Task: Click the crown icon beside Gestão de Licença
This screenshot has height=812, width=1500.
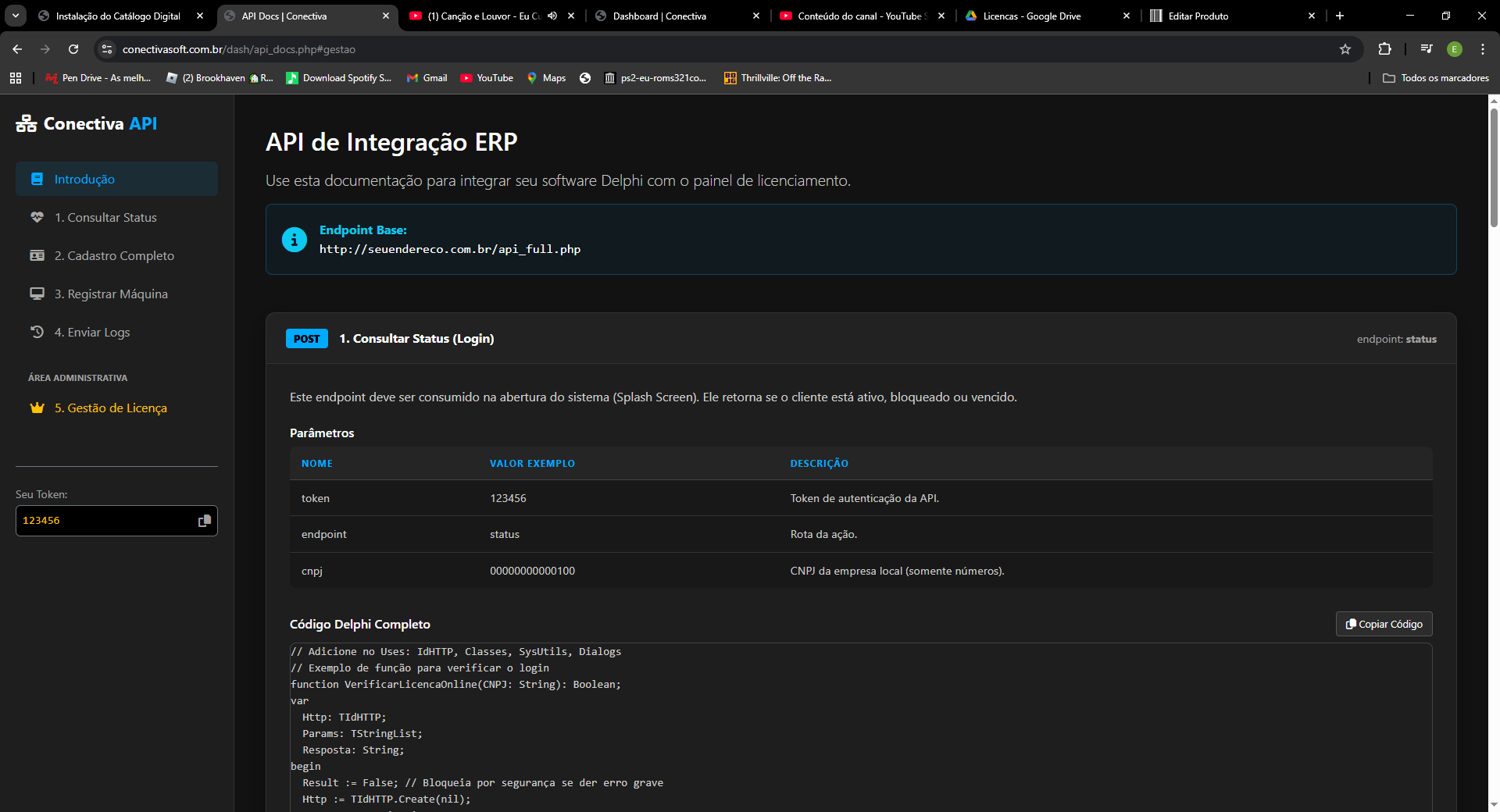Action: click(x=37, y=408)
